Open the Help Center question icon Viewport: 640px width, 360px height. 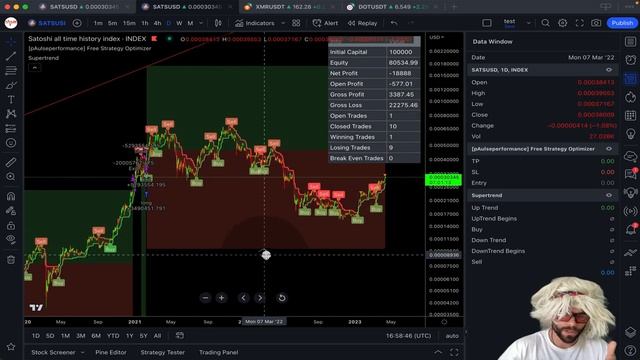(x=631, y=350)
